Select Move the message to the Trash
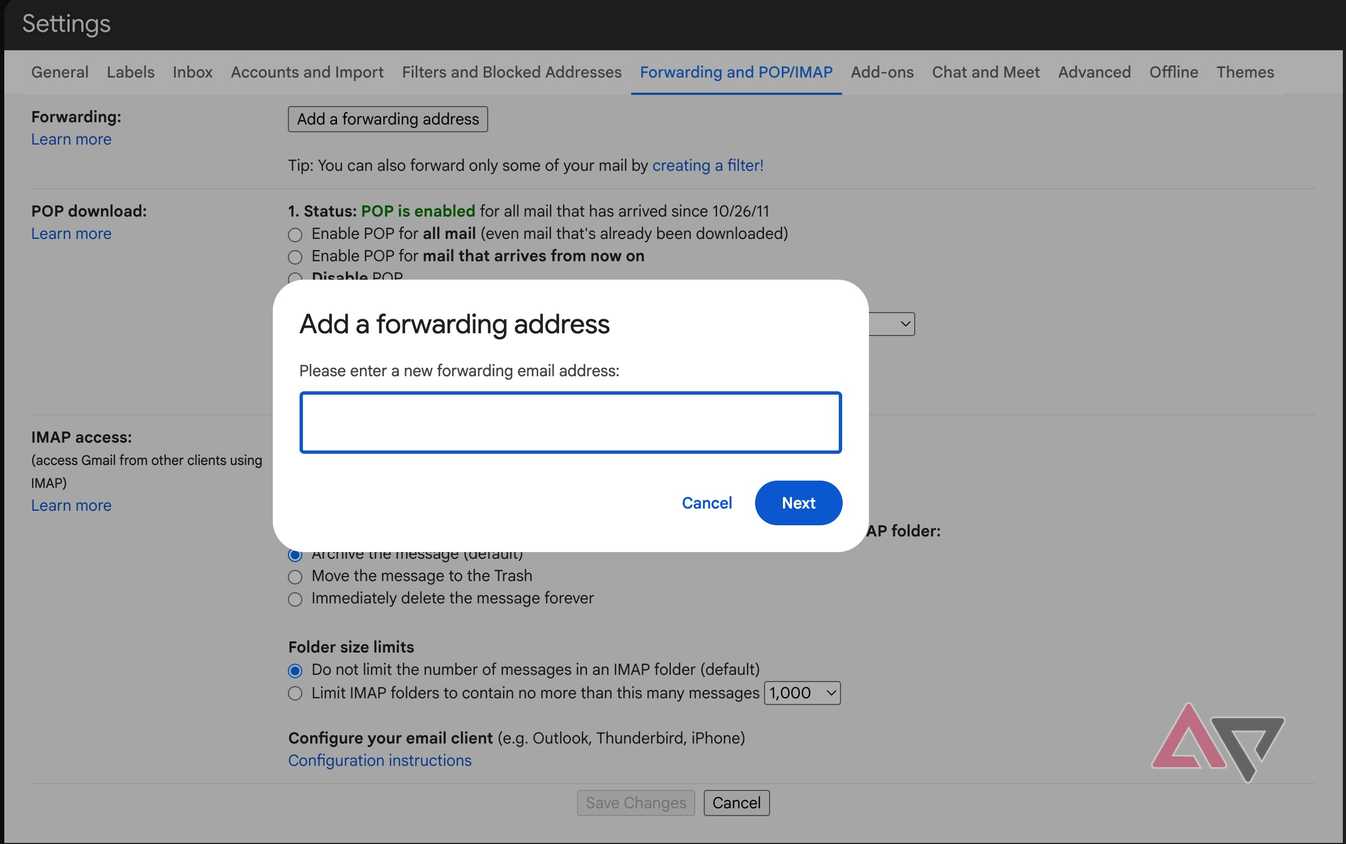This screenshot has width=1346, height=844. (295, 577)
